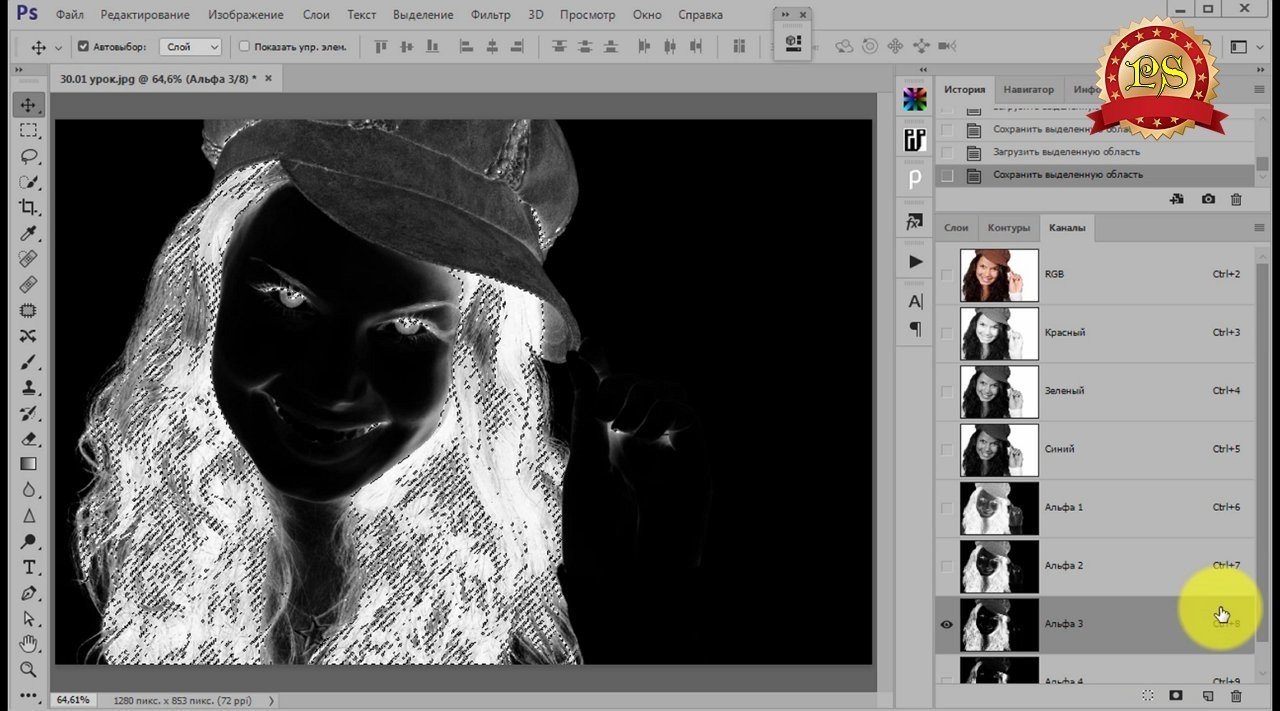Open the Слой auto-select dropdown
The width and height of the screenshot is (1280, 711).
(x=191, y=47)
